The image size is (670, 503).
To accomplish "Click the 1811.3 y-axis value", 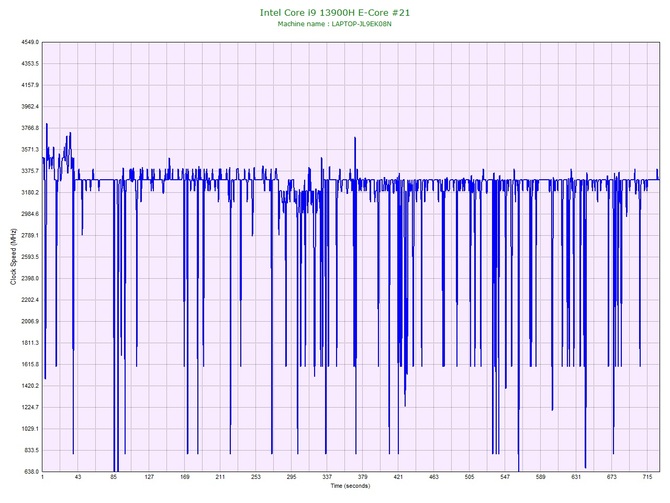I will point(30,343).
